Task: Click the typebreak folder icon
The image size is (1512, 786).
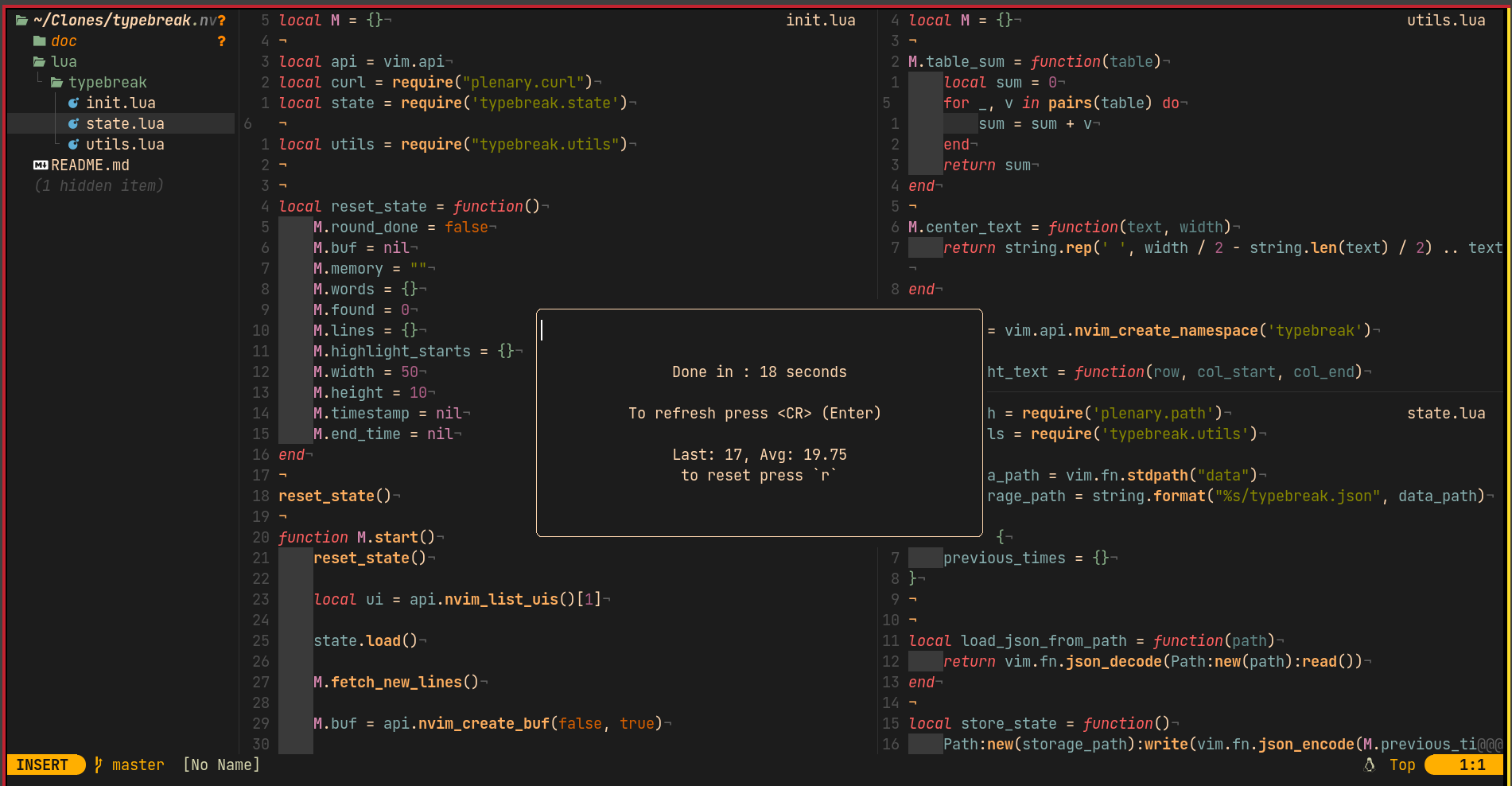Action: coord(56,82)
